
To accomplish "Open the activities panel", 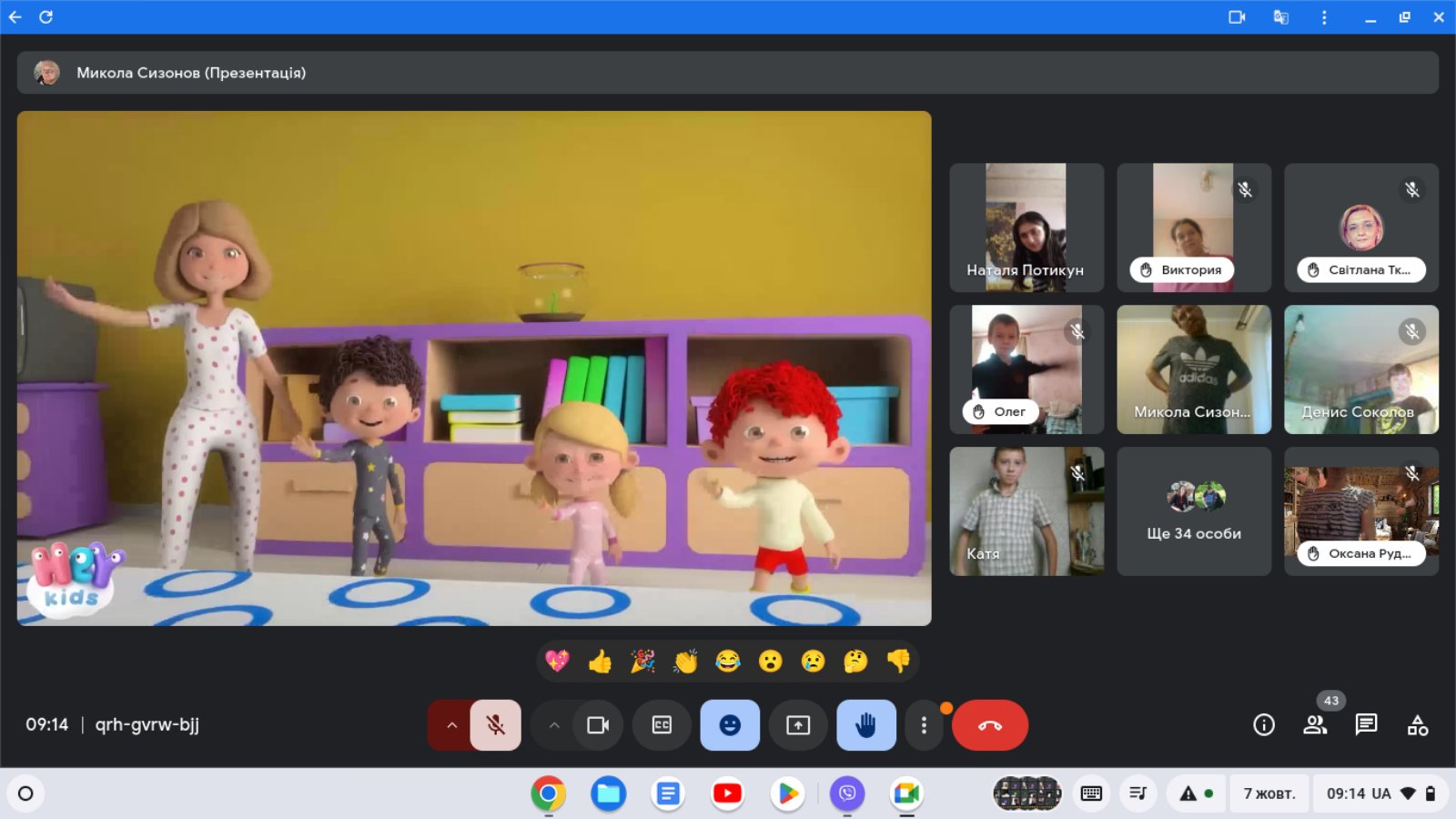I will [1417, 725].
